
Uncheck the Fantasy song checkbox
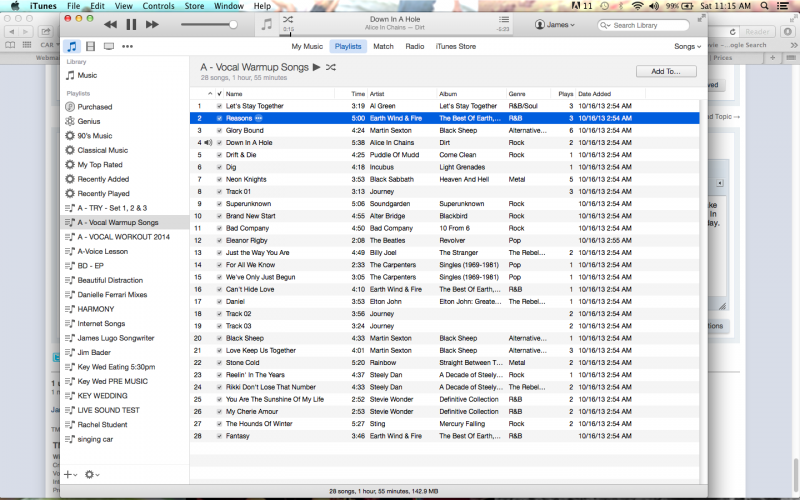tap(219, 436)
